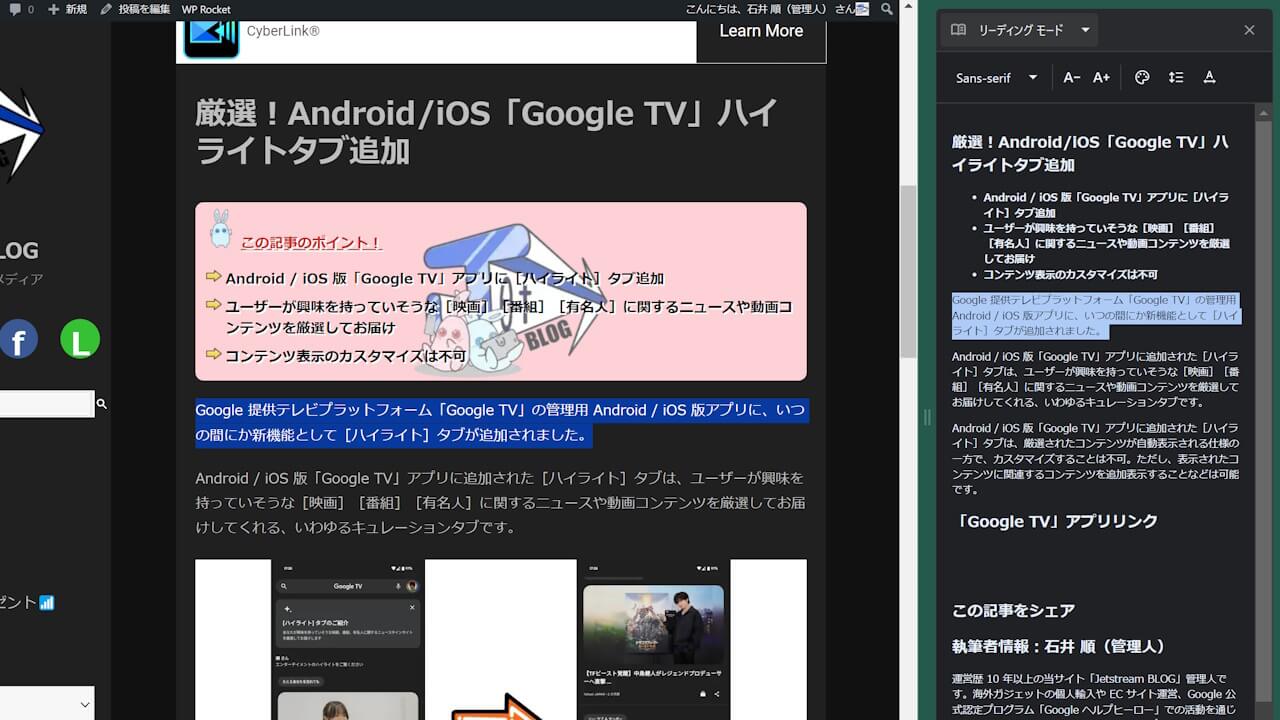Open the 新規 menu in the admin bar

tap(66, 9)
